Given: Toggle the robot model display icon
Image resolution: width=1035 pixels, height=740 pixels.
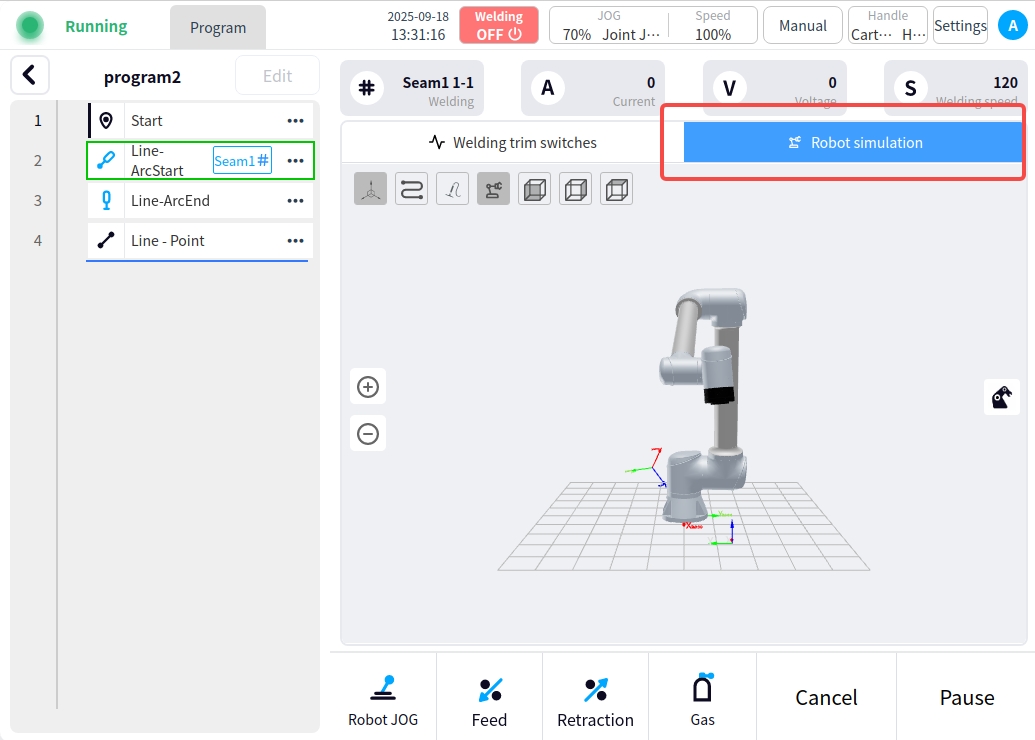Looking at the screenshot, I should 493,189.
